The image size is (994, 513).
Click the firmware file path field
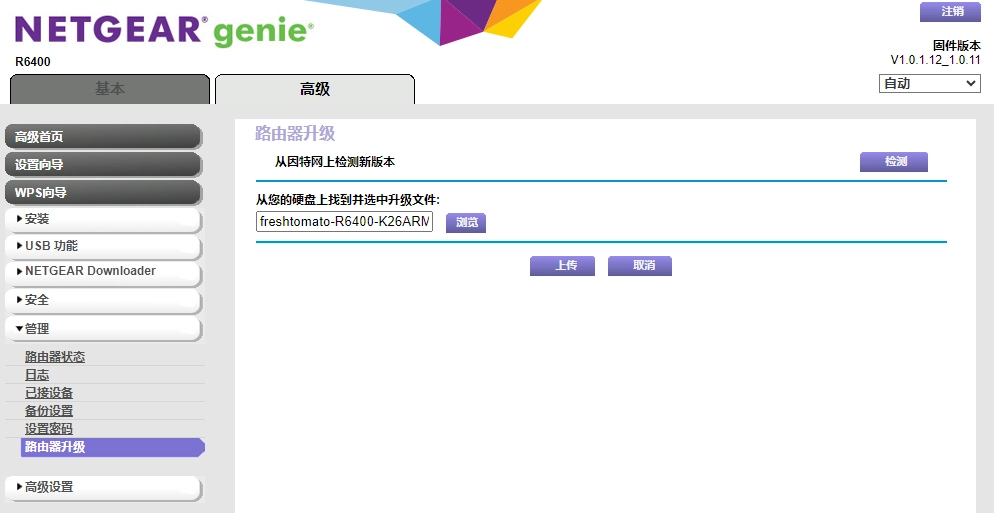pos(344,222)
